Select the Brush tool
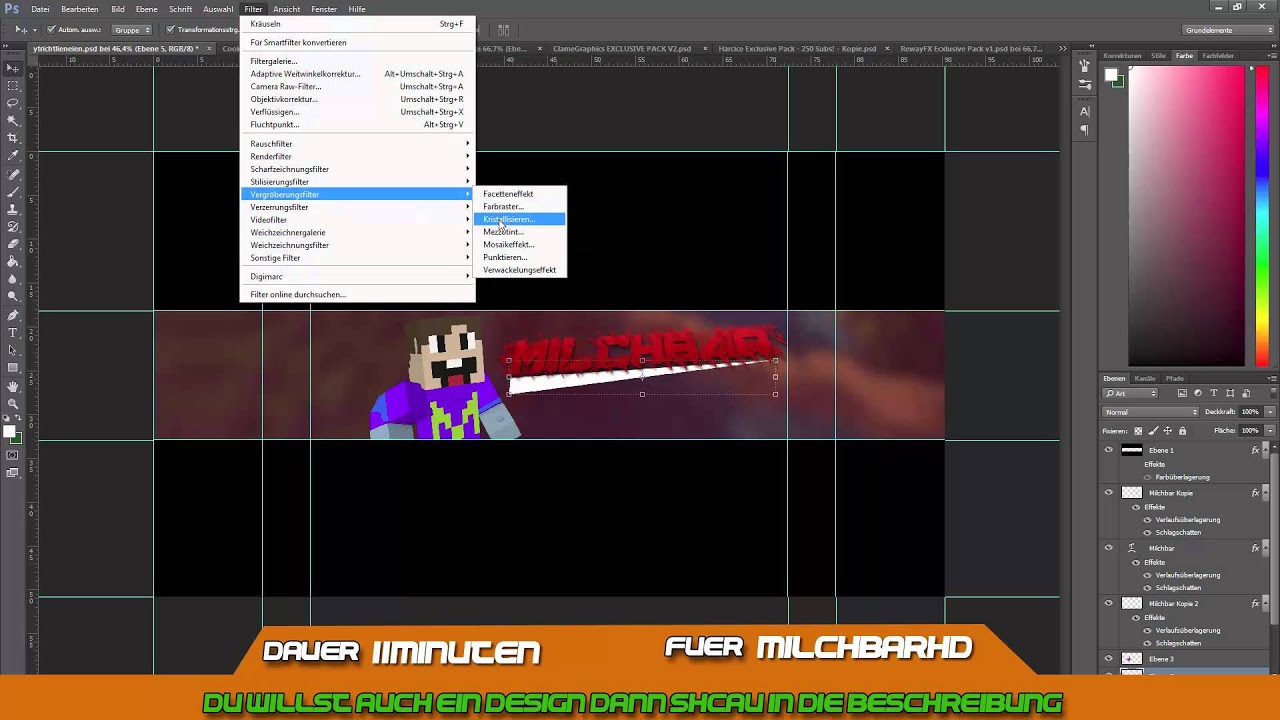1280x720 pixels. click(12, 191)
